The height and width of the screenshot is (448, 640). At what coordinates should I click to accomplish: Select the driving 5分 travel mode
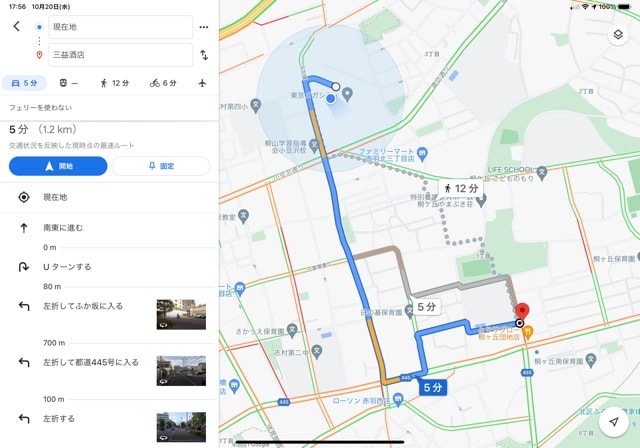24,83
